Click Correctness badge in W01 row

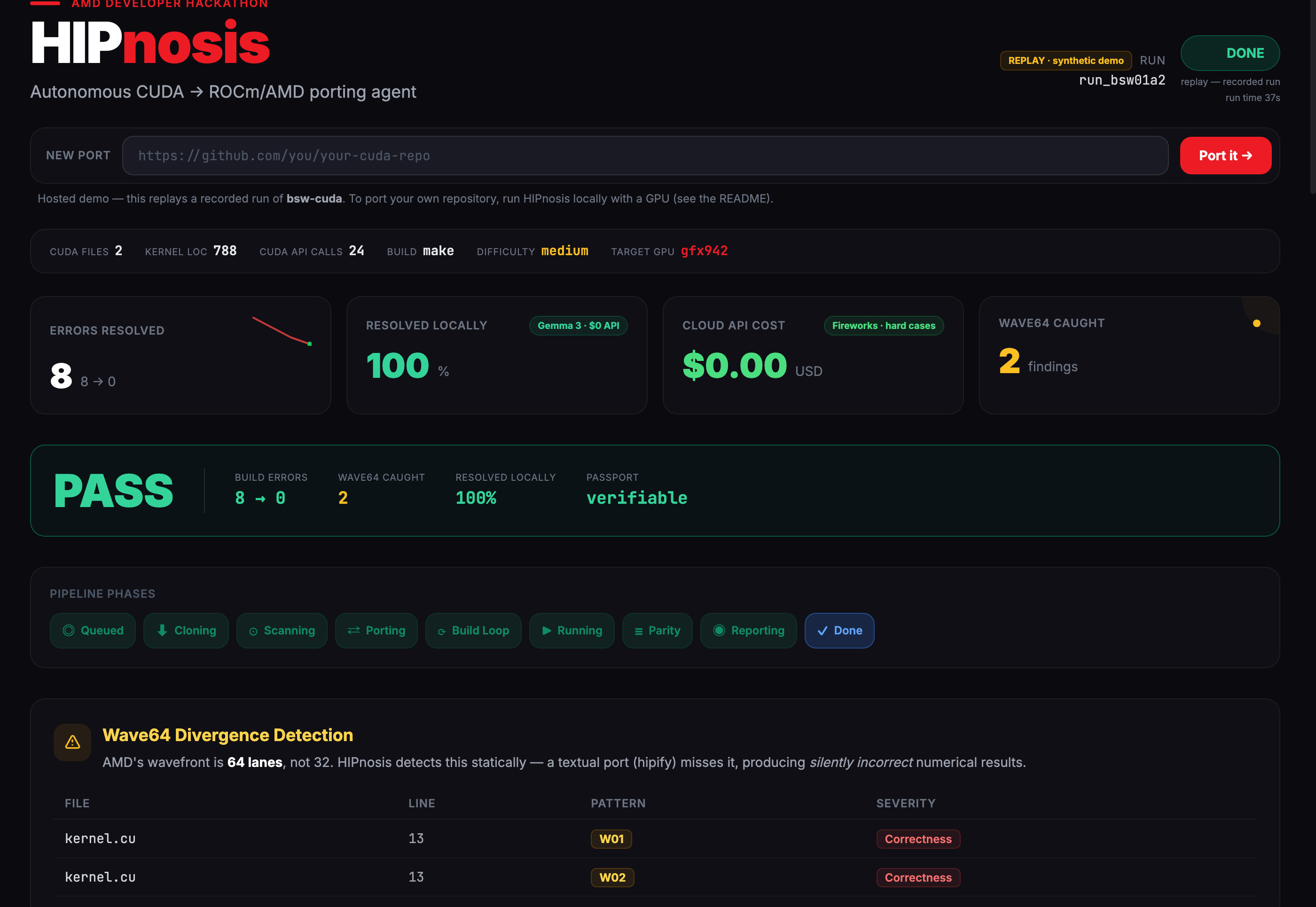[918, 839]
